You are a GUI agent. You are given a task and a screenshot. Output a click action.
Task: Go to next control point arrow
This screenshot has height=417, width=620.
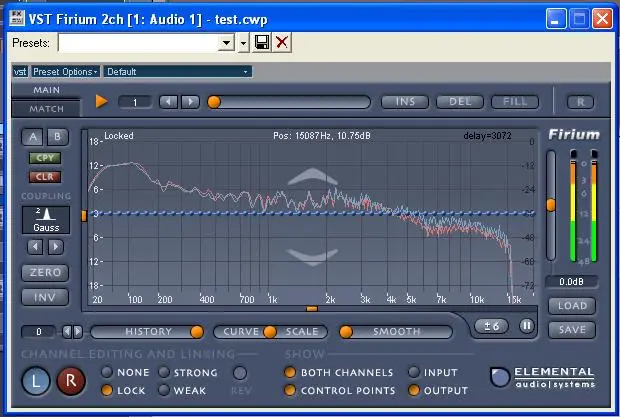tap(190, 102)
